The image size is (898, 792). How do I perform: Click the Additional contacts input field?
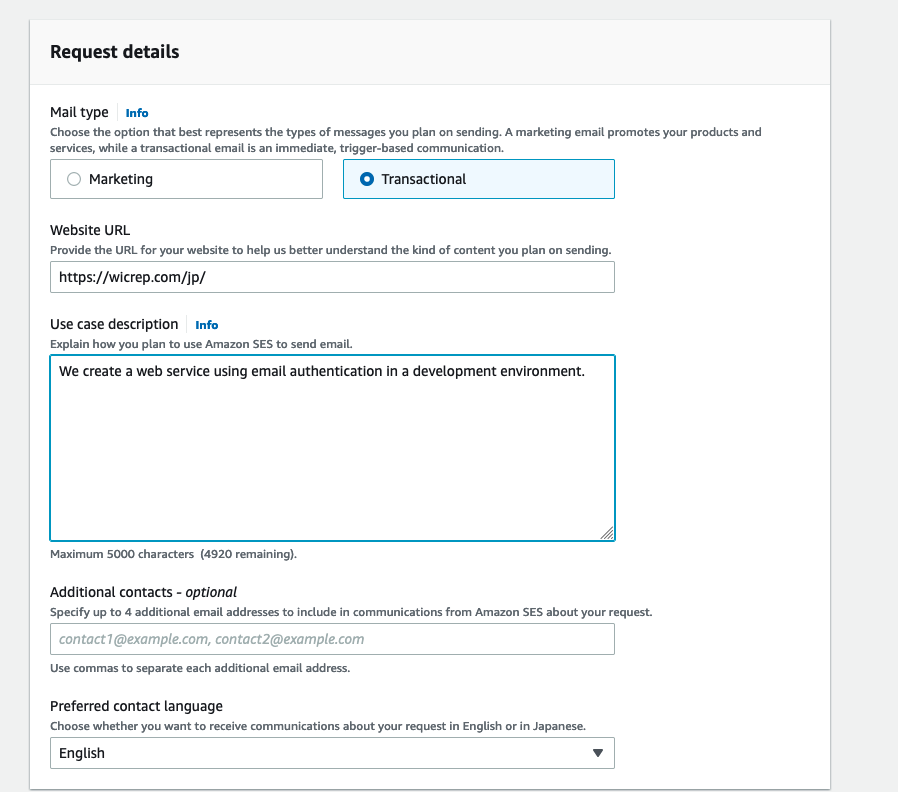click(x=332, y=639)
